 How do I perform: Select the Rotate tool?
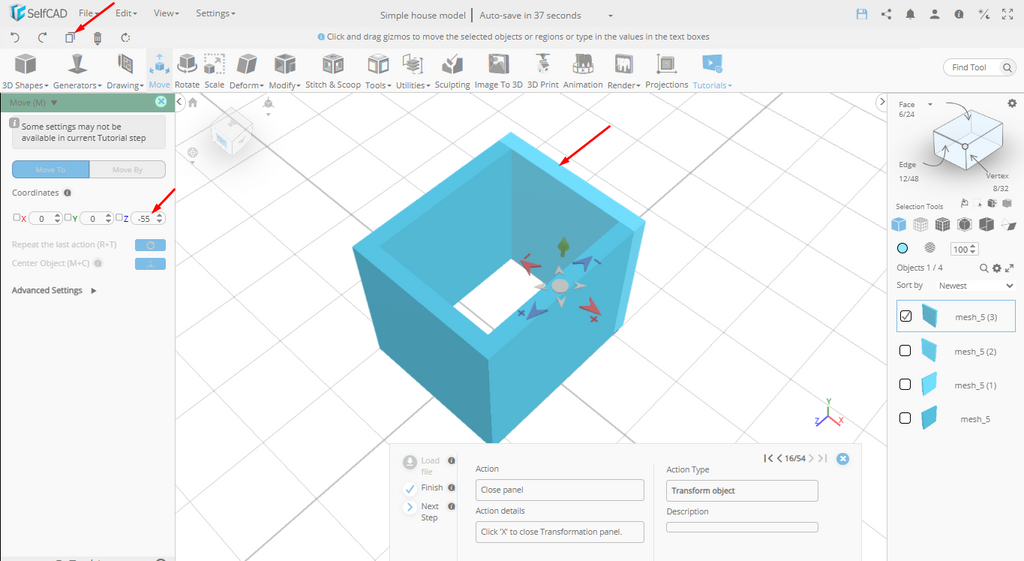click(x=187, y=71)
